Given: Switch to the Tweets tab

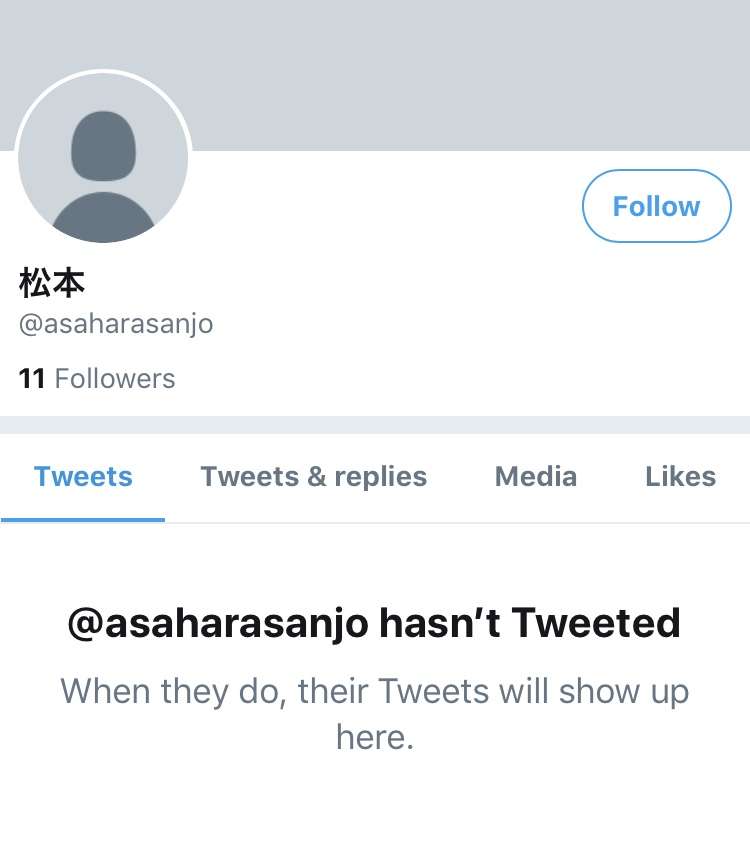Looking at the screenshot, I should [x=83, y=477].
